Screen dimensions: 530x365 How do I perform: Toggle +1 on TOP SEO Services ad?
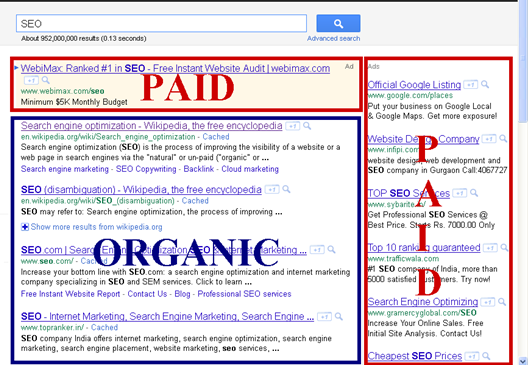pos(460,193)
